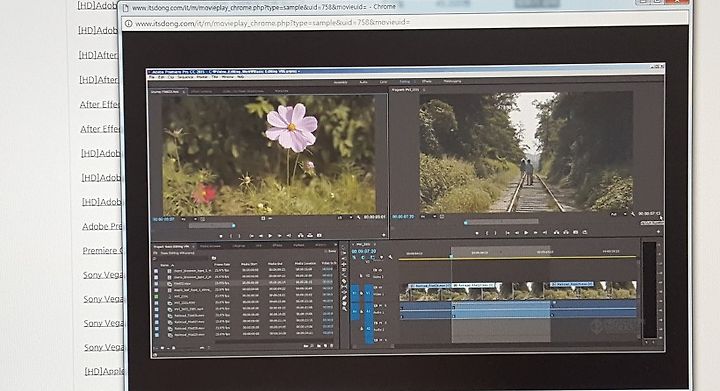Select third video clip on V1 track

[x=593, y=291]
